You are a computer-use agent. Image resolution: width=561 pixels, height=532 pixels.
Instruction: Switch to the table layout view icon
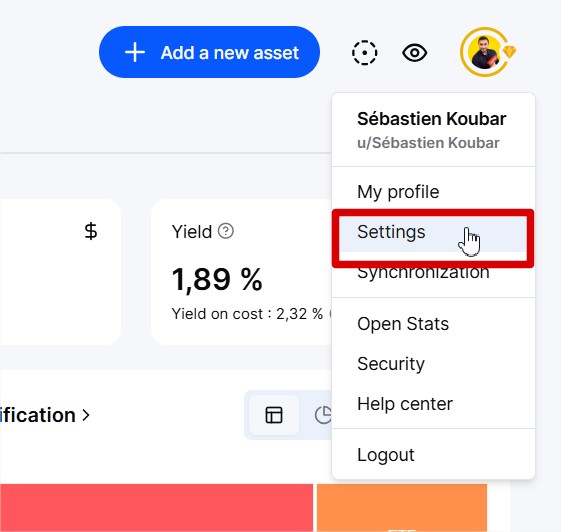[x=274, y=415]
